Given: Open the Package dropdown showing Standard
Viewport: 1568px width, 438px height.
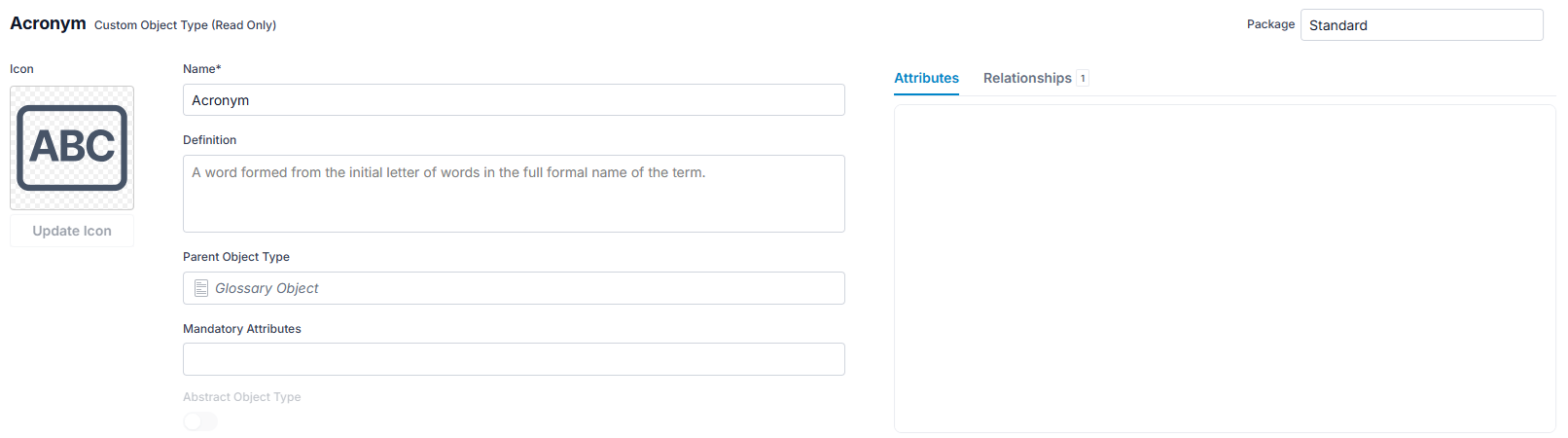Looking at the screenshot, I should (x=1421, y=25).
